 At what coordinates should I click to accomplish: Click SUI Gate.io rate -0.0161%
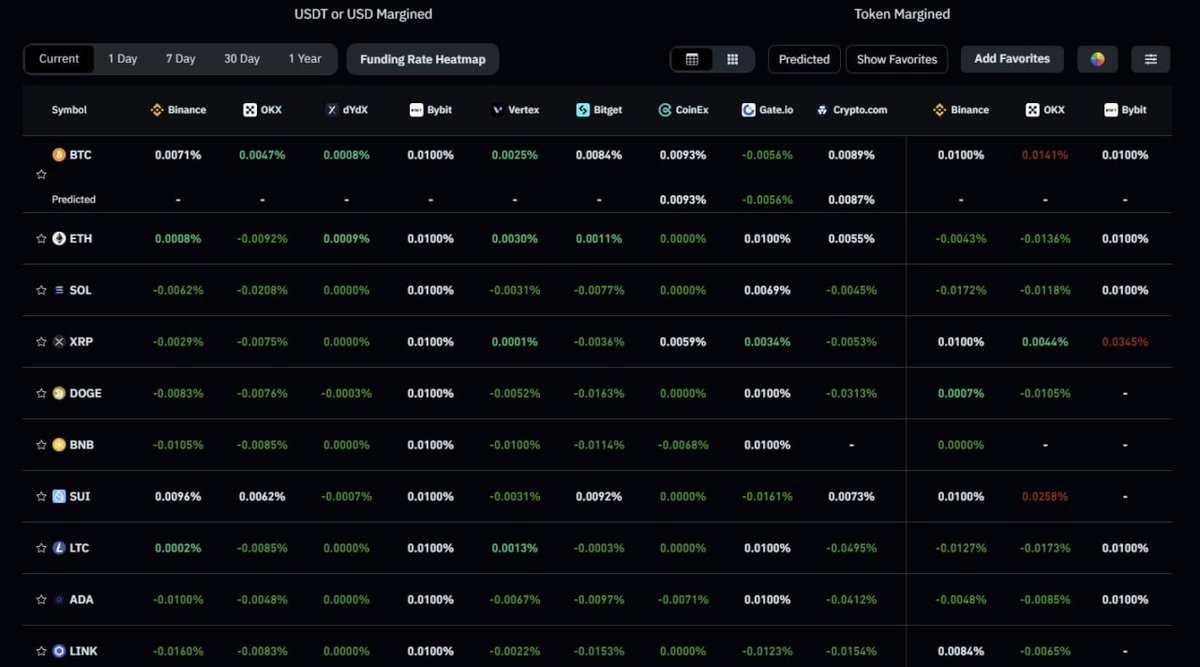pos(768,496)
